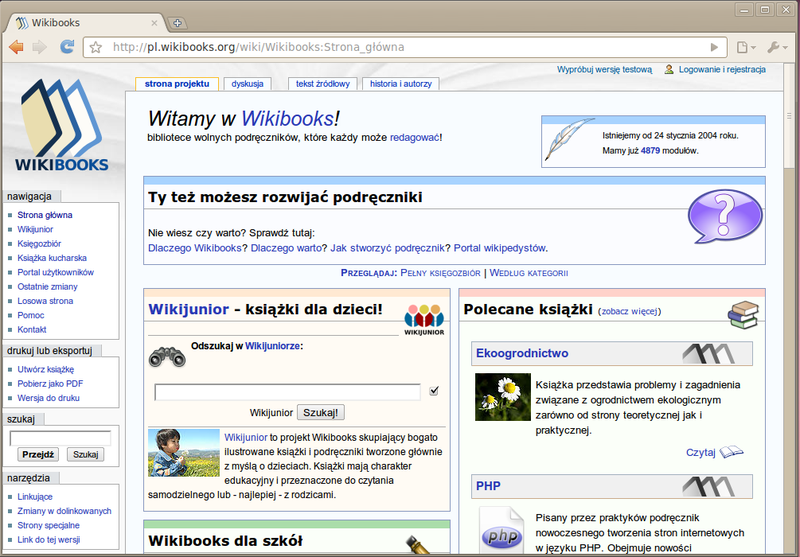Click Wersja do druku link
Image resolution: width=800 pixels, height=557 pixels.
48,398
